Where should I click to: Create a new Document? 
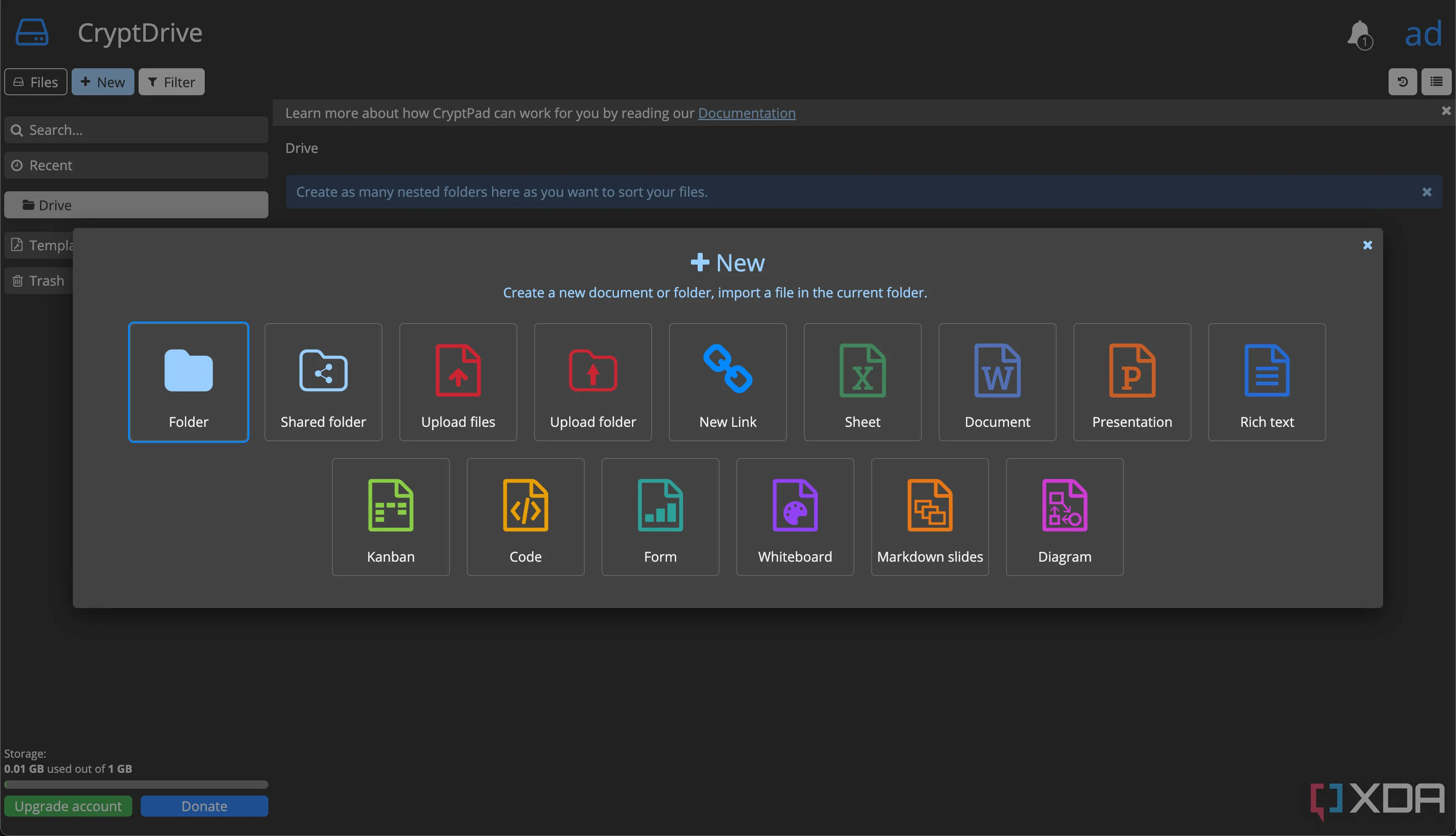pyautogui.click(x=998, y=382)
